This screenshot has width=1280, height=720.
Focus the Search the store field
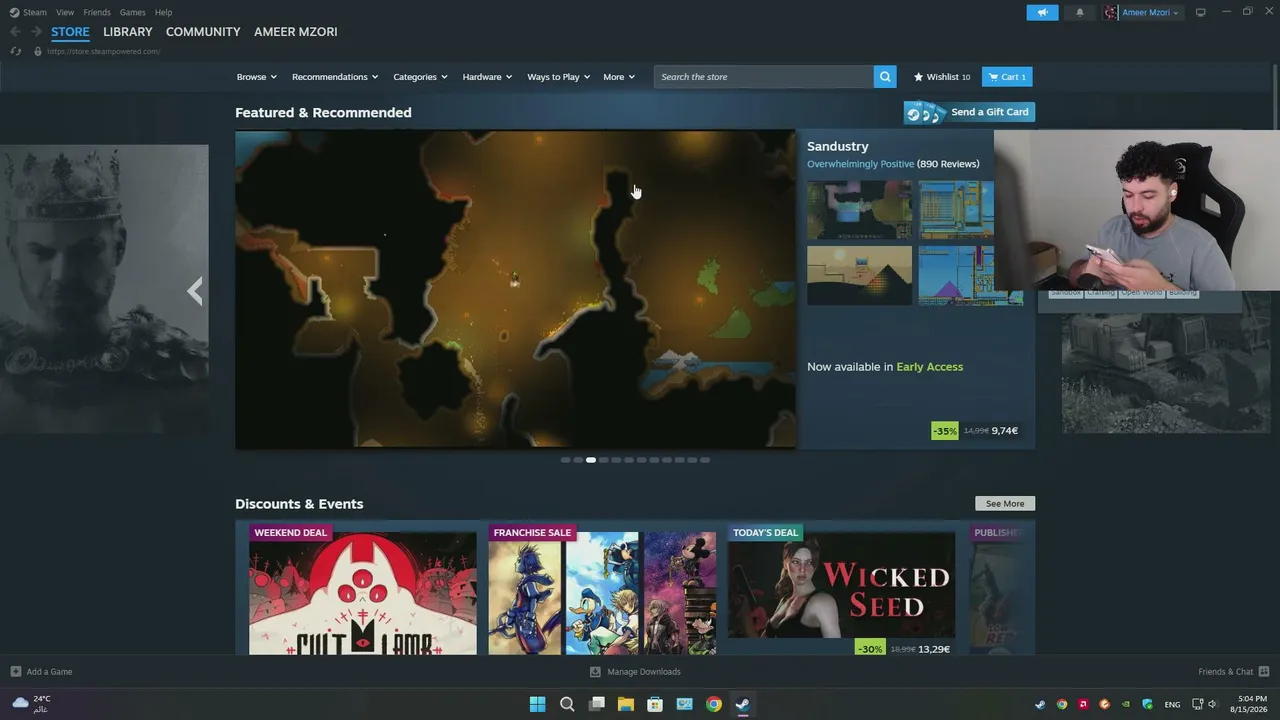[x=764, y=77]
